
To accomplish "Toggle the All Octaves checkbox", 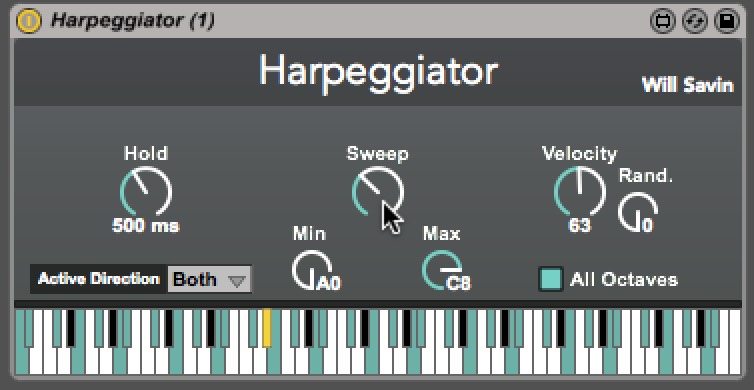I will pos(551,279).
